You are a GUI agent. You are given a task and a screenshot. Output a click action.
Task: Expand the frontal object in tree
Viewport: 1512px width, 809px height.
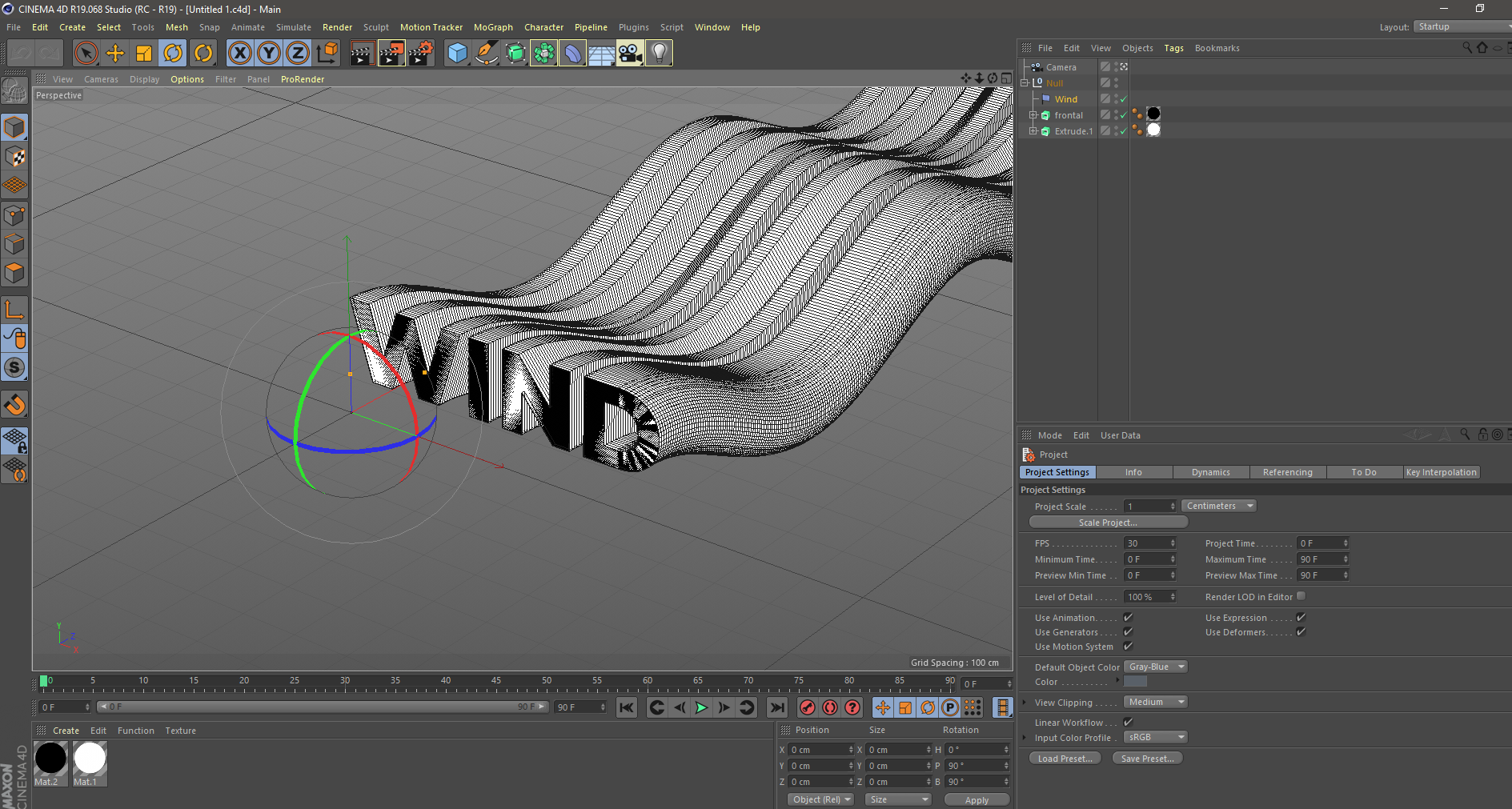tap(1033, 115)
